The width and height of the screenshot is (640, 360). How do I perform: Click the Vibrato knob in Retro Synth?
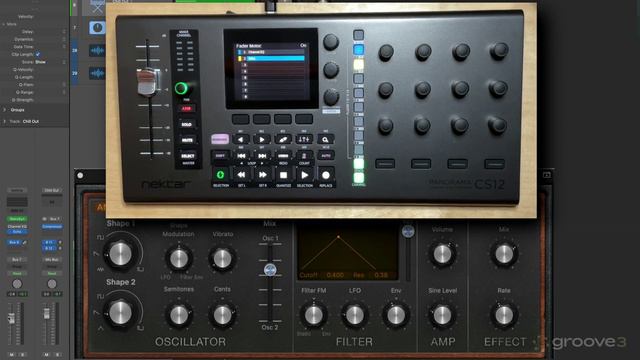coord(222,259)
